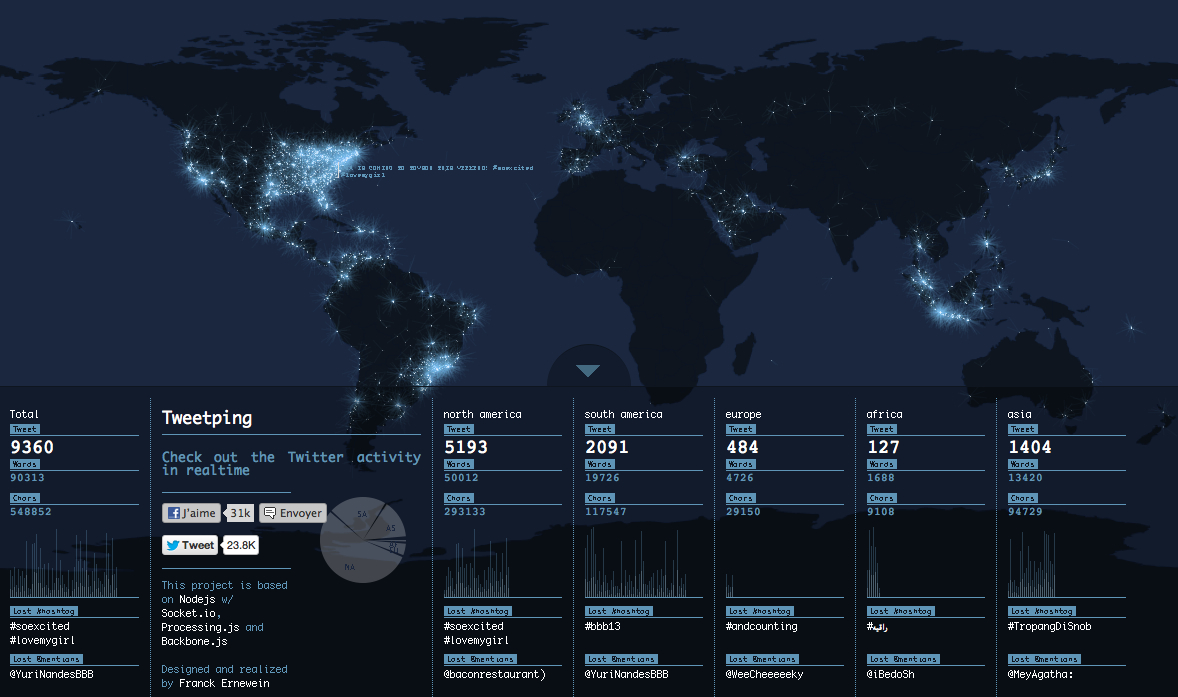Click the asia tweet count 1404

[1029, 448]
